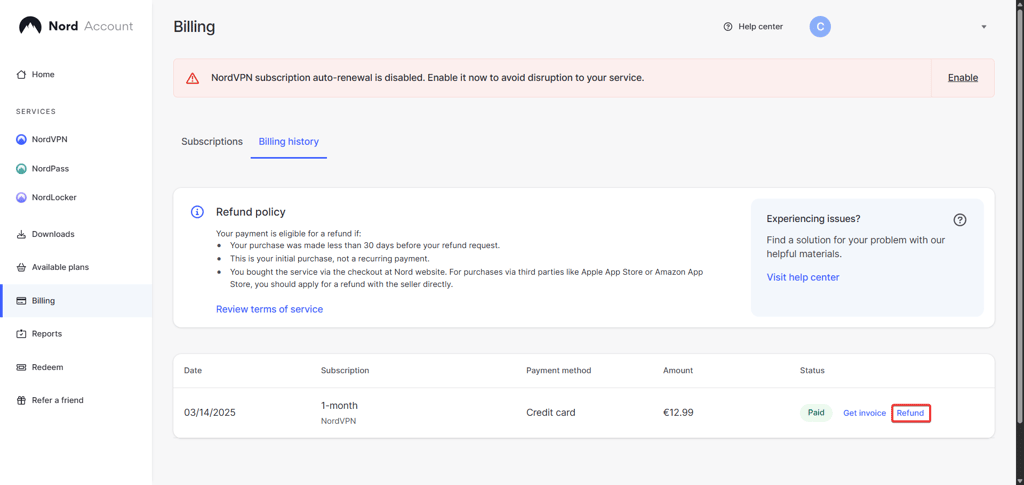Open Help center link in header
The height and width of the screenshot is (485, 1024).
click(760, 27)
